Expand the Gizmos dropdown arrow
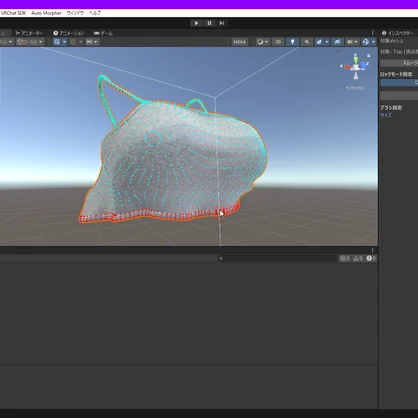The width and height of the screenshot is (418, 418). [373, 42]
